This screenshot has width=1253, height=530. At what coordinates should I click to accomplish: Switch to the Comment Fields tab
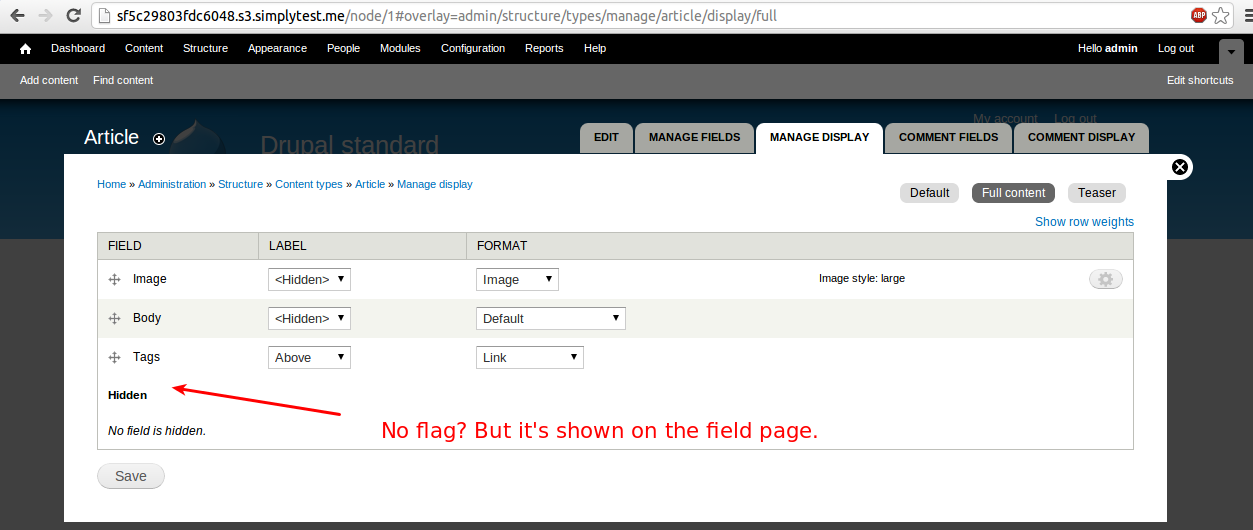click(949, 138)
